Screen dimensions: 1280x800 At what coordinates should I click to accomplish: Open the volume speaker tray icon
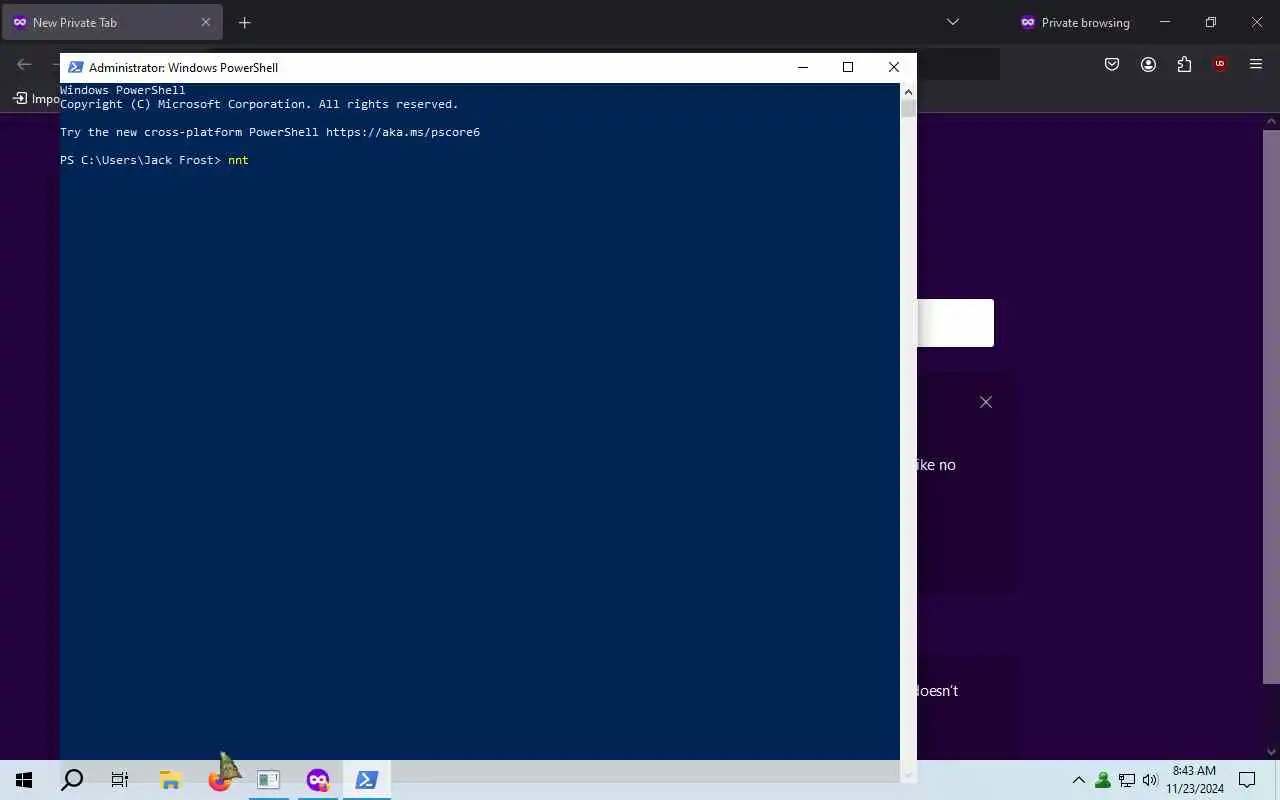coord(1150,780)
